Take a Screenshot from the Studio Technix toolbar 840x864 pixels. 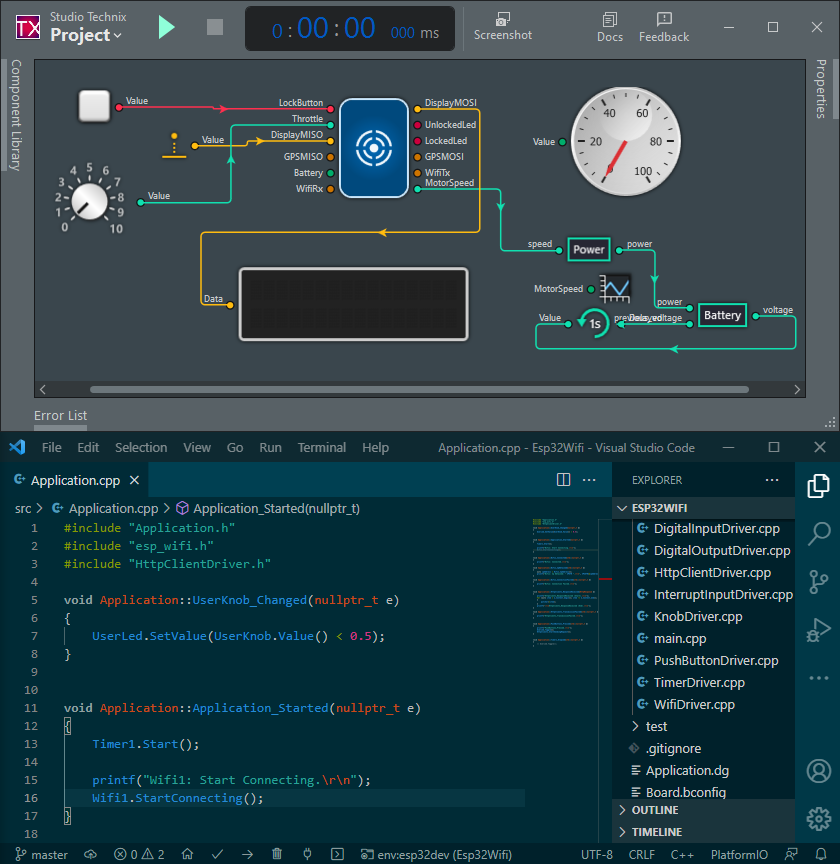(x=503, y=27)
